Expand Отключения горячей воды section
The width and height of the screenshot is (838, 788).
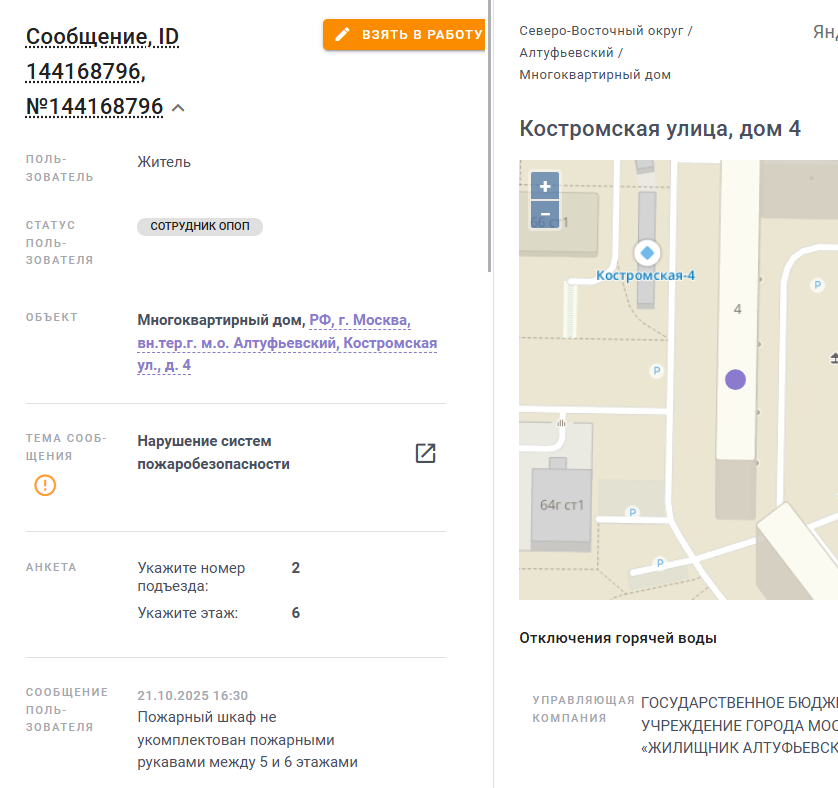[618, 638]
